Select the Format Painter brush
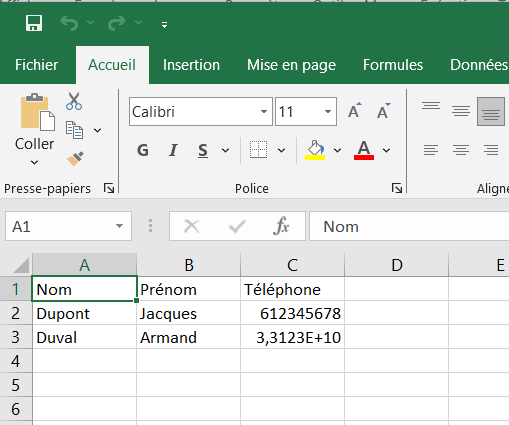This screenshot has height=425, width=509. [75, 159]
